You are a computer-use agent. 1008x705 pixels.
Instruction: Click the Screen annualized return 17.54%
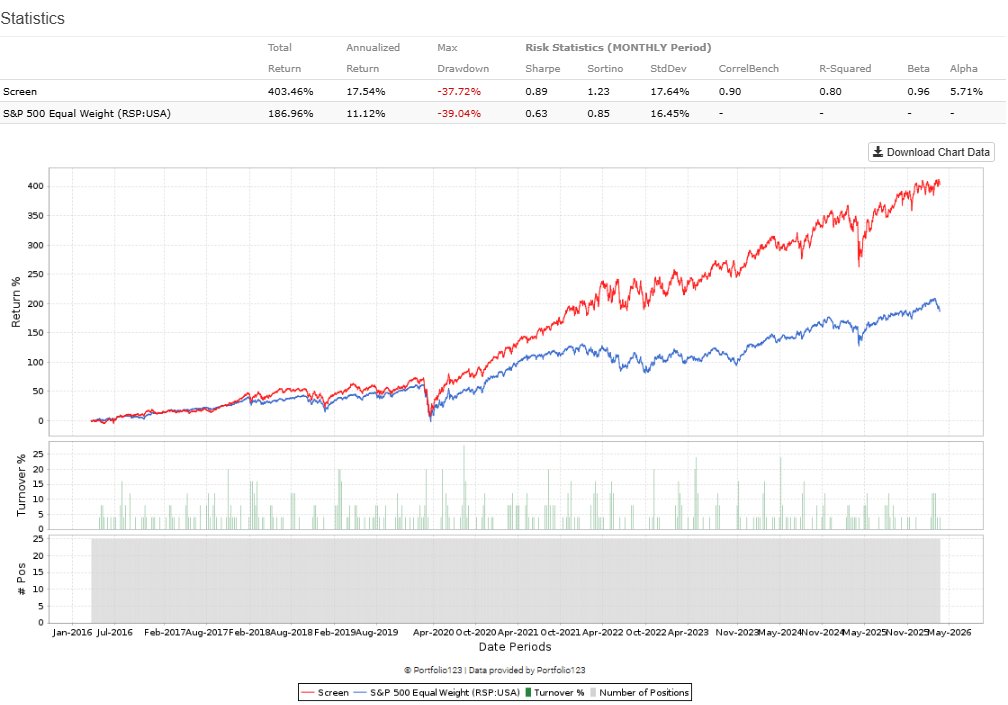366,92
